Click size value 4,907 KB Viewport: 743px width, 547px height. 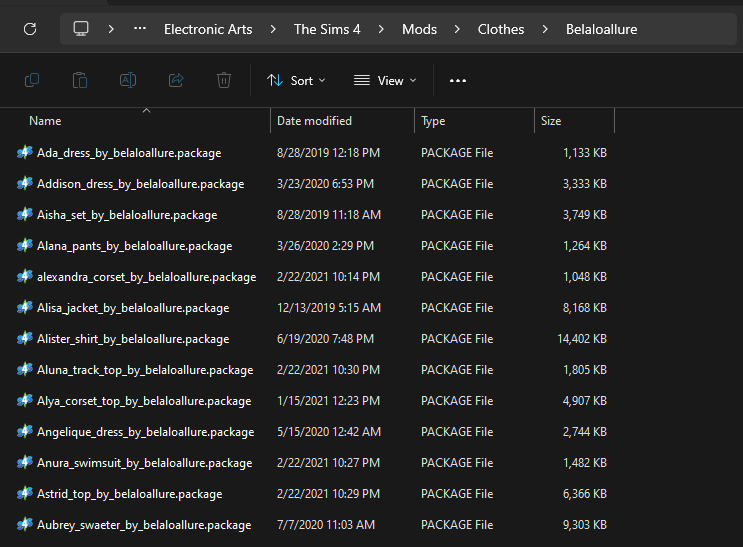(x=585, y=401)
